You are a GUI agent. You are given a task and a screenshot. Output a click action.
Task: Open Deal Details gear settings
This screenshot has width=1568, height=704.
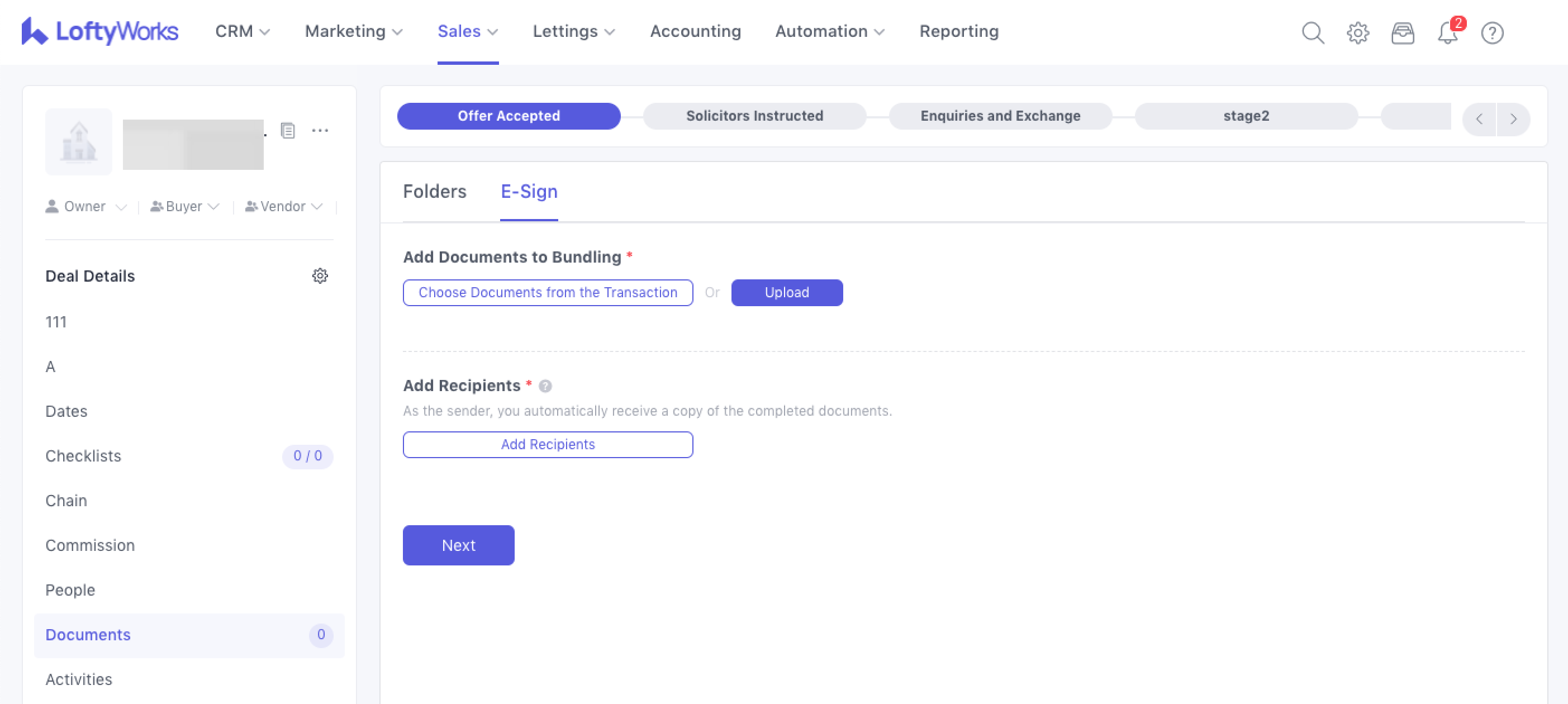[320, 275]
